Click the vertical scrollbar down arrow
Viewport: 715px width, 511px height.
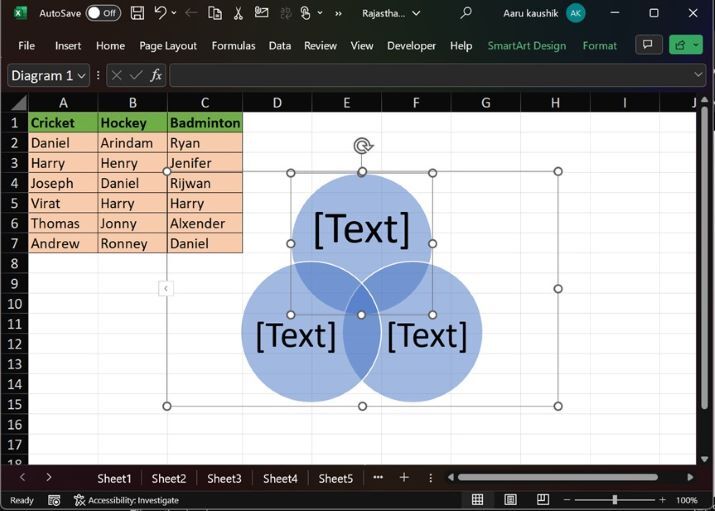(705, 459)
